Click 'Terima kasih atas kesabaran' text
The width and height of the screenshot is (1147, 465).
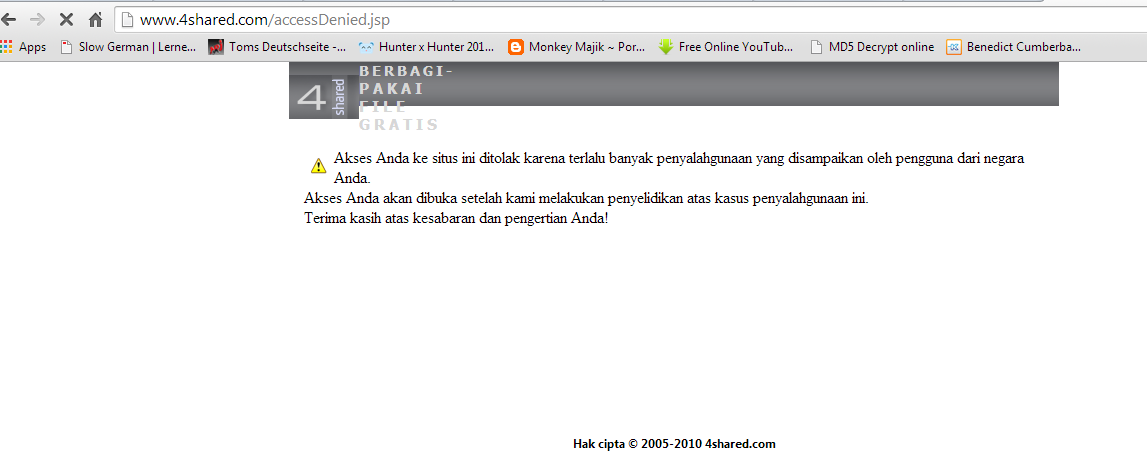pos(456,218)
